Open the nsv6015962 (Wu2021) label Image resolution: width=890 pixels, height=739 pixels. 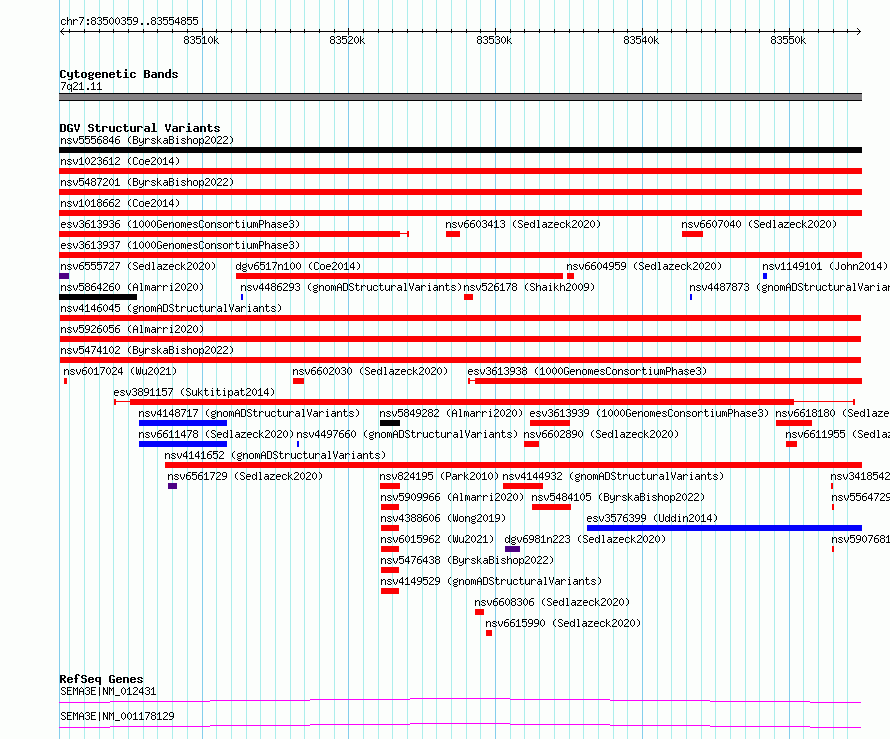coord(437,539)
